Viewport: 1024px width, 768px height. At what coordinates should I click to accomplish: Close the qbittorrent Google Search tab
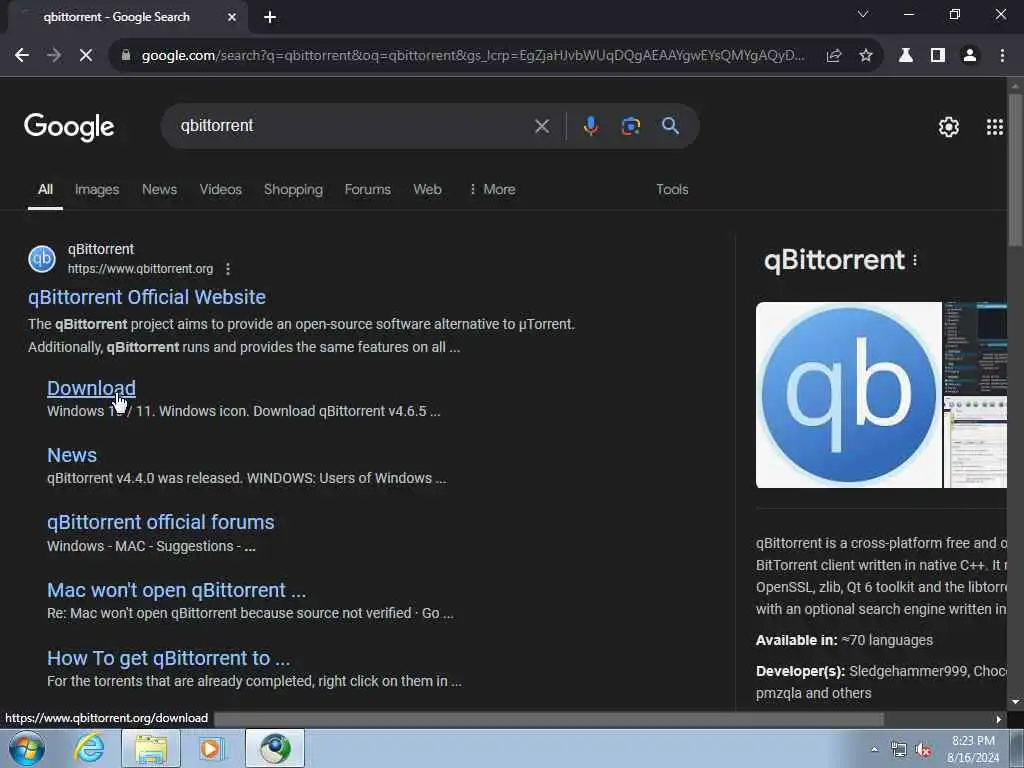tap(232, 17)
